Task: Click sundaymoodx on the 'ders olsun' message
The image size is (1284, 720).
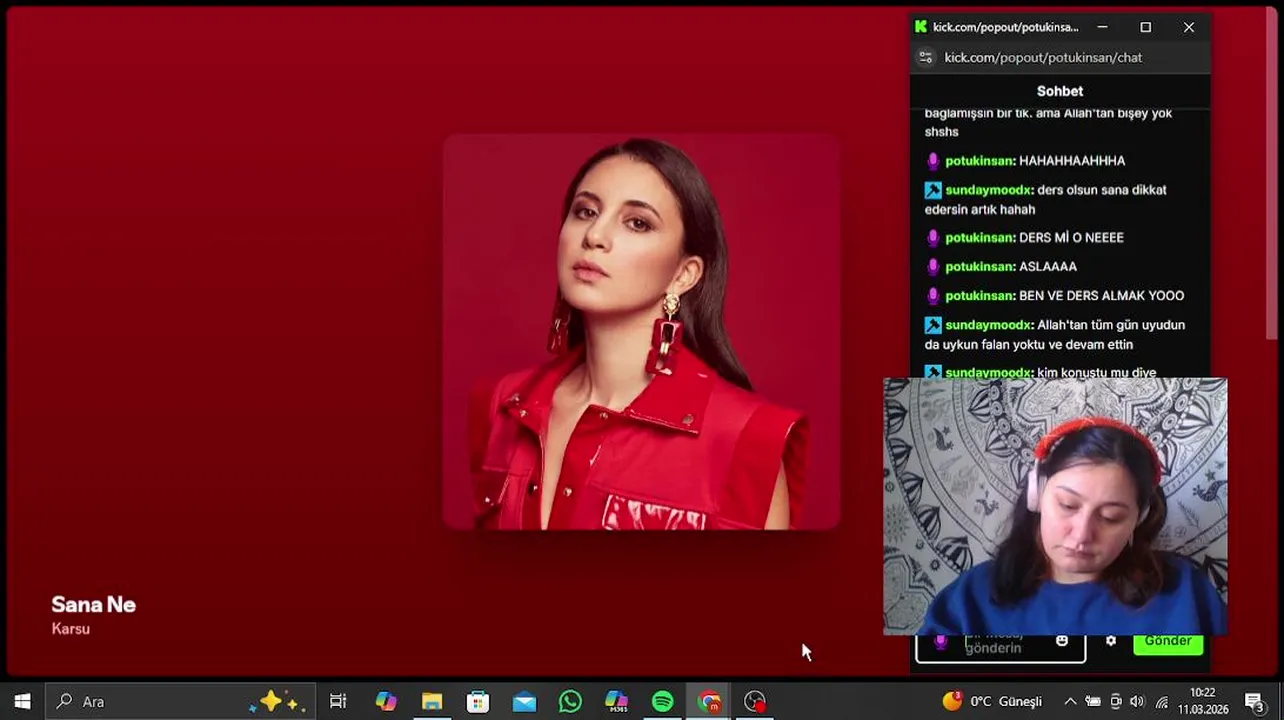Action: pyautogui.click(x=989, y=189)
